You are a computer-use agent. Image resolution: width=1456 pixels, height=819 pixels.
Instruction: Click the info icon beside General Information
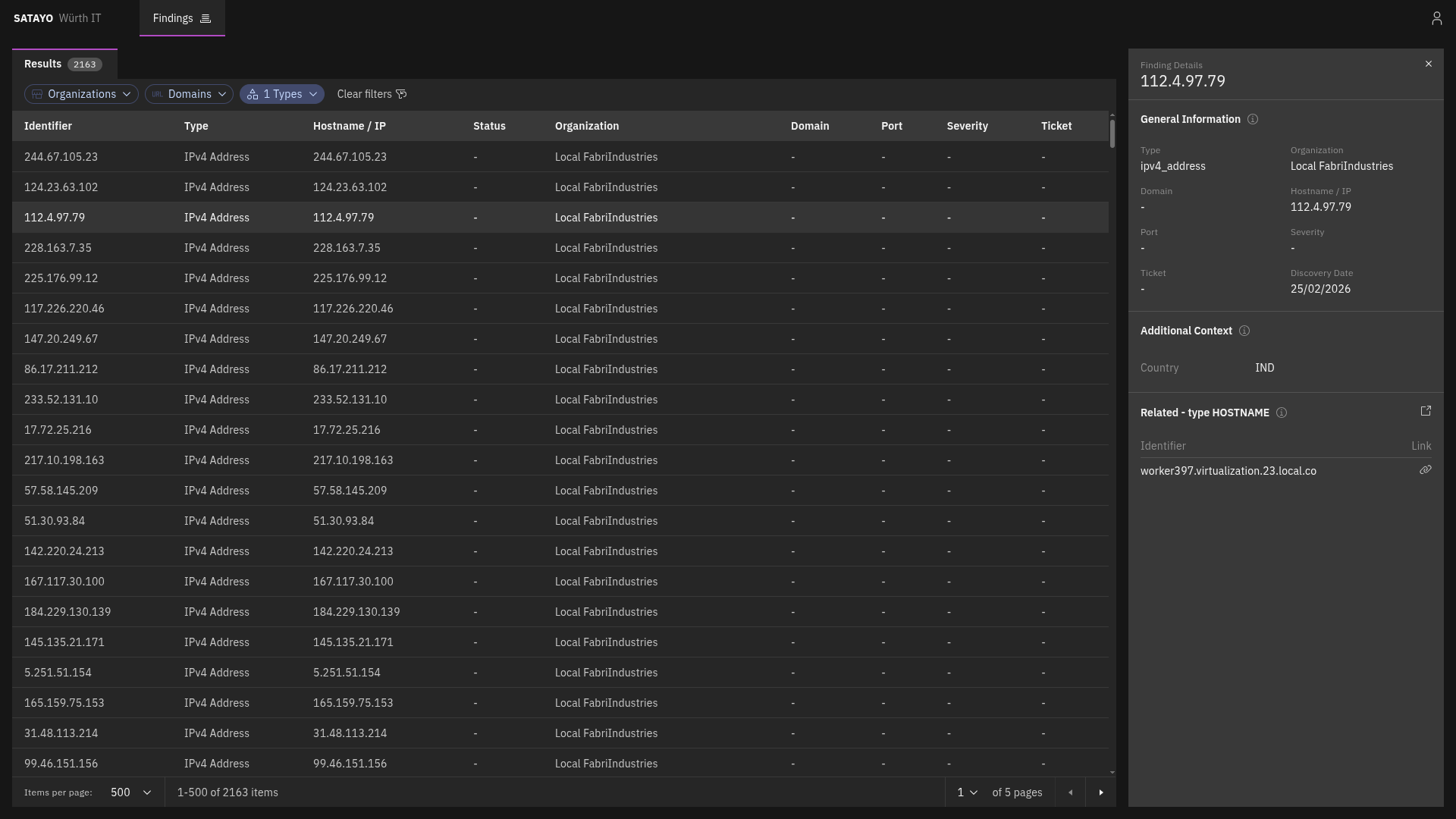(1253, 119)
